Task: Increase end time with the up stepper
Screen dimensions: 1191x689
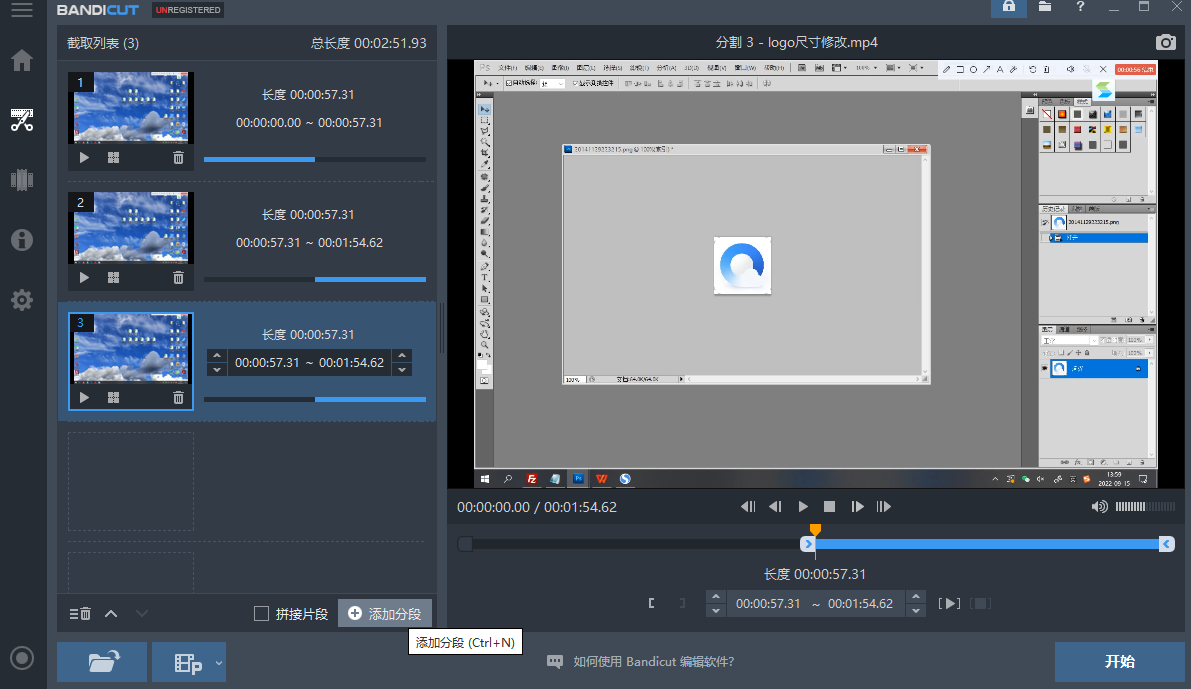Action: 915,597
